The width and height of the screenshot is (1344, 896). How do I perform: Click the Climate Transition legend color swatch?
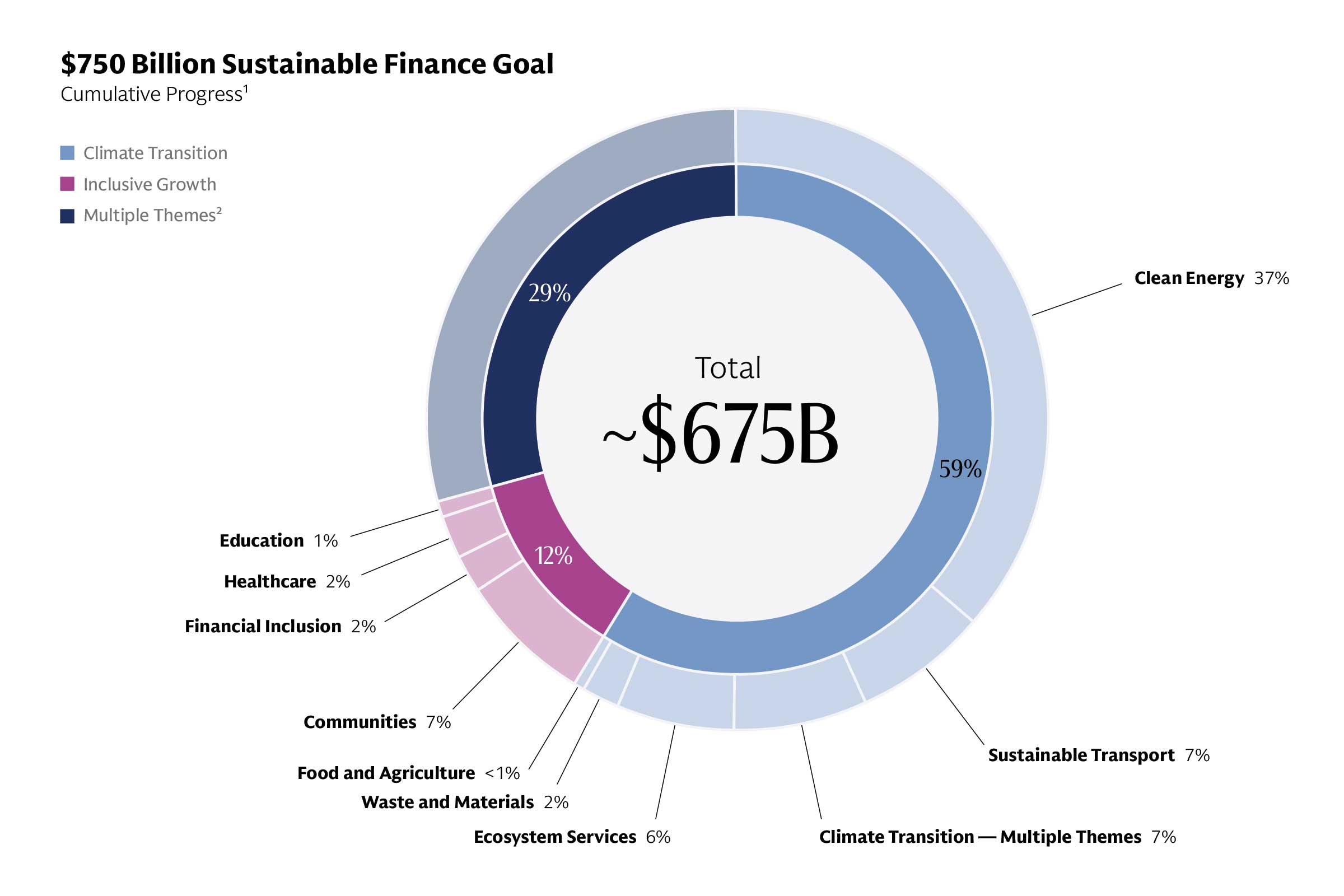point(67,153)
